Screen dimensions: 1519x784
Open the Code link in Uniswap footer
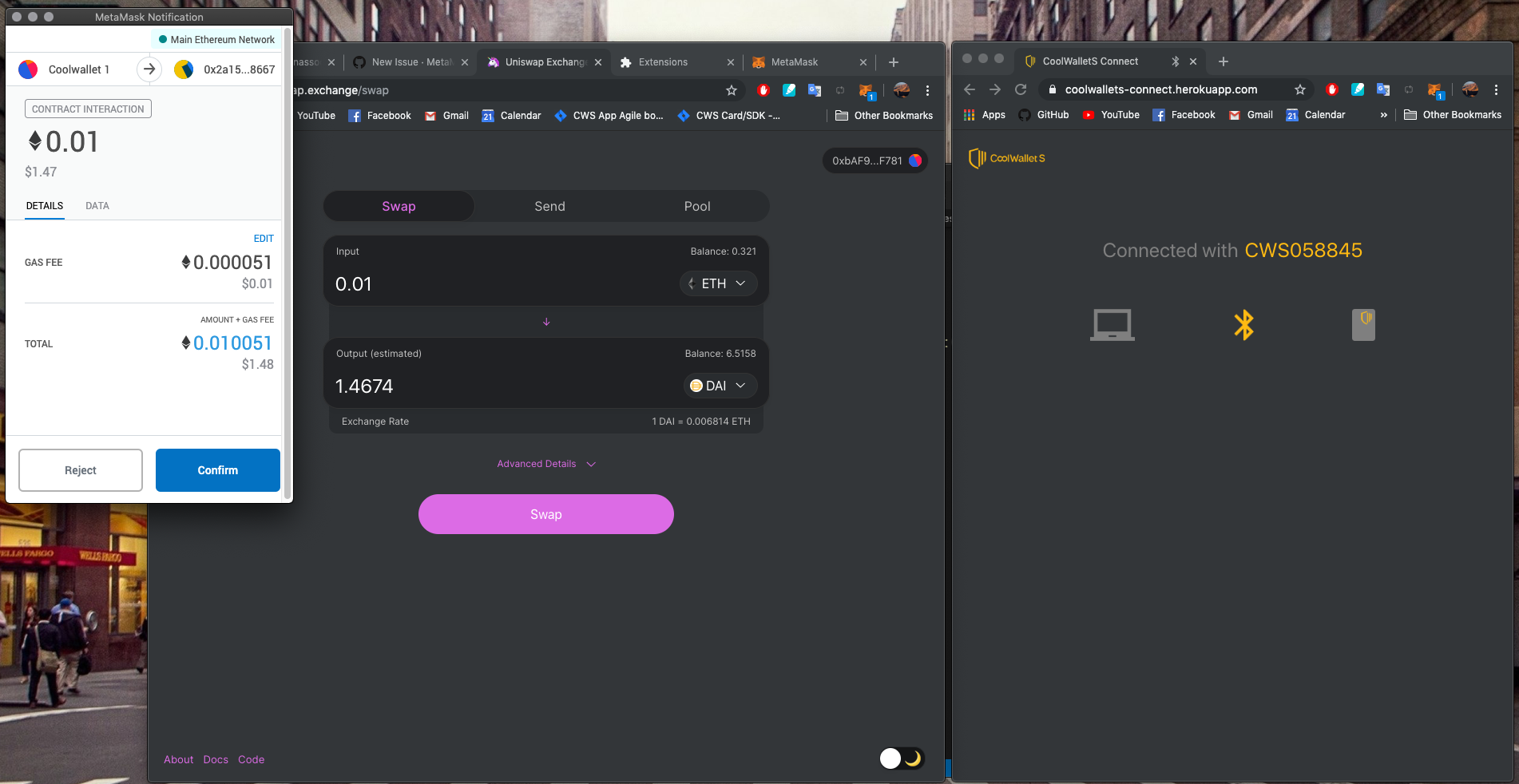[x=251, y=759]
